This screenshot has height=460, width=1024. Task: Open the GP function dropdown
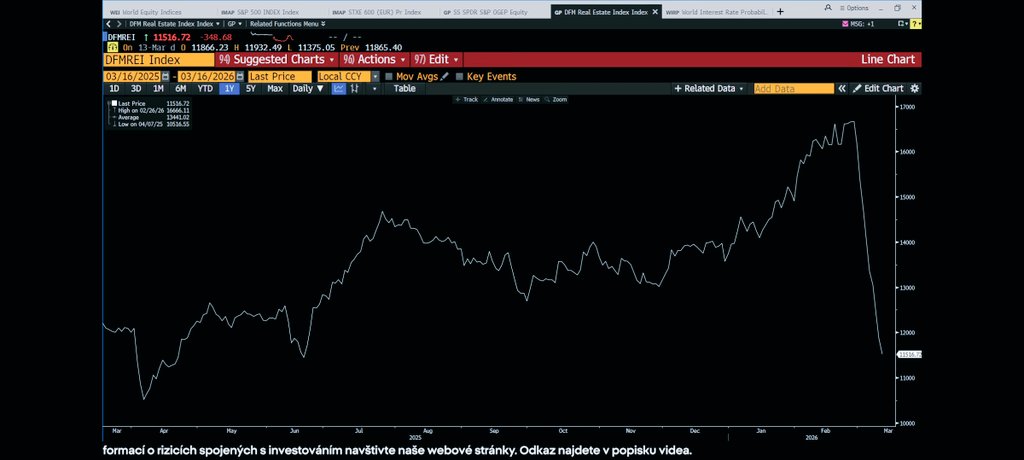click(234, 24)
